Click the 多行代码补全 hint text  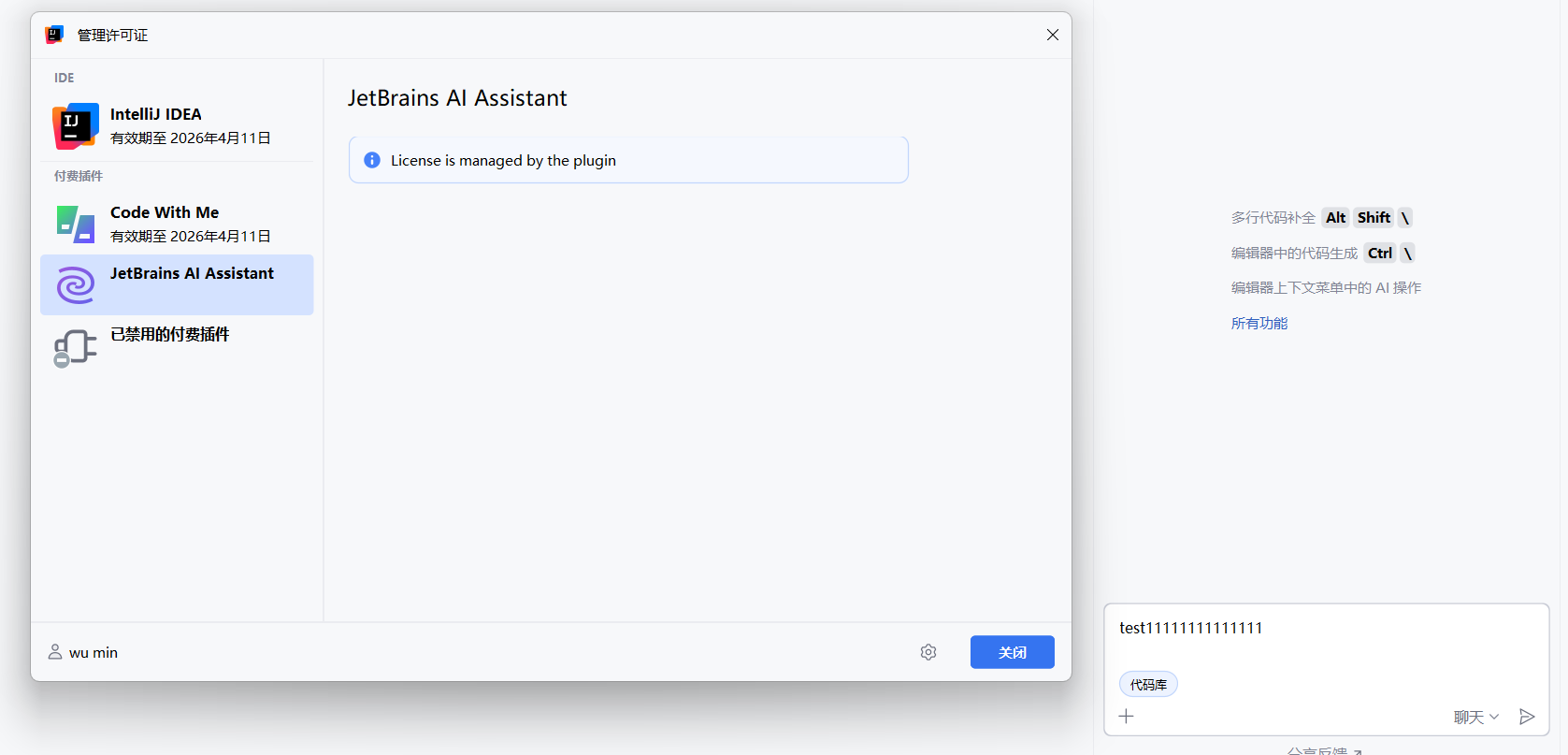(x=1273, y=217)
